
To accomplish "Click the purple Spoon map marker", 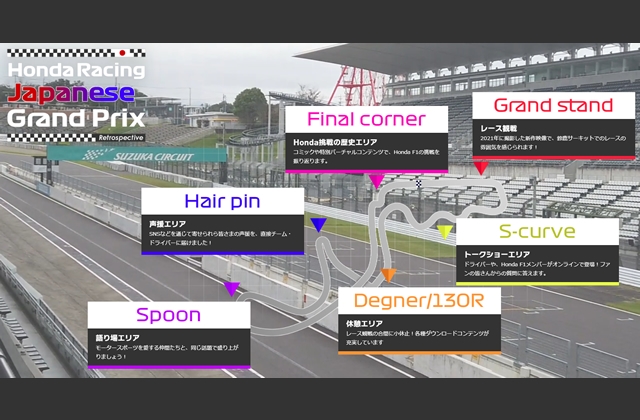I will click(x=232, y=289).
